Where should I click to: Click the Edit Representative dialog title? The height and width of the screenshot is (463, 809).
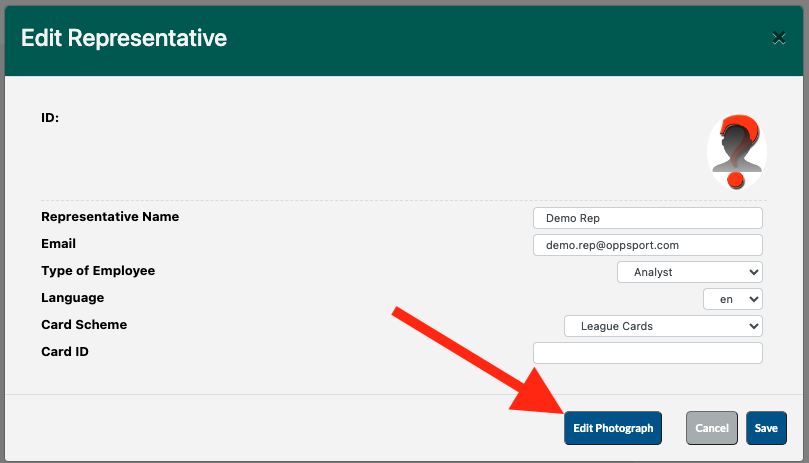124,38
